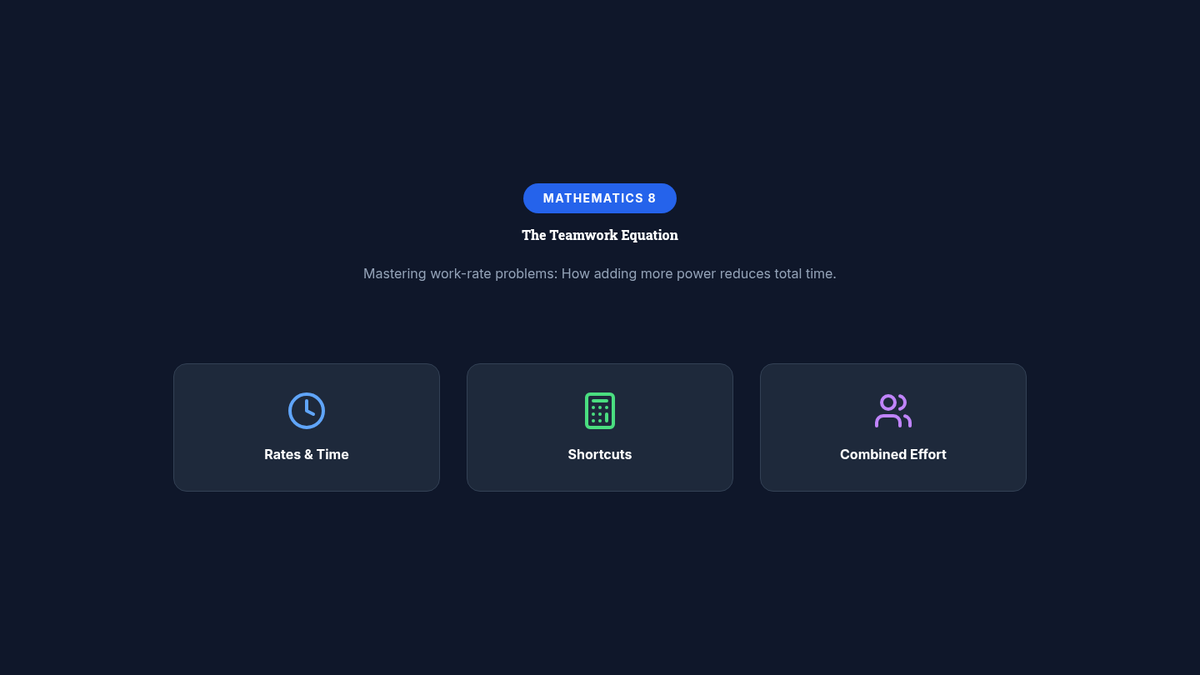Open the Shortcuts card

pos(600,428)
